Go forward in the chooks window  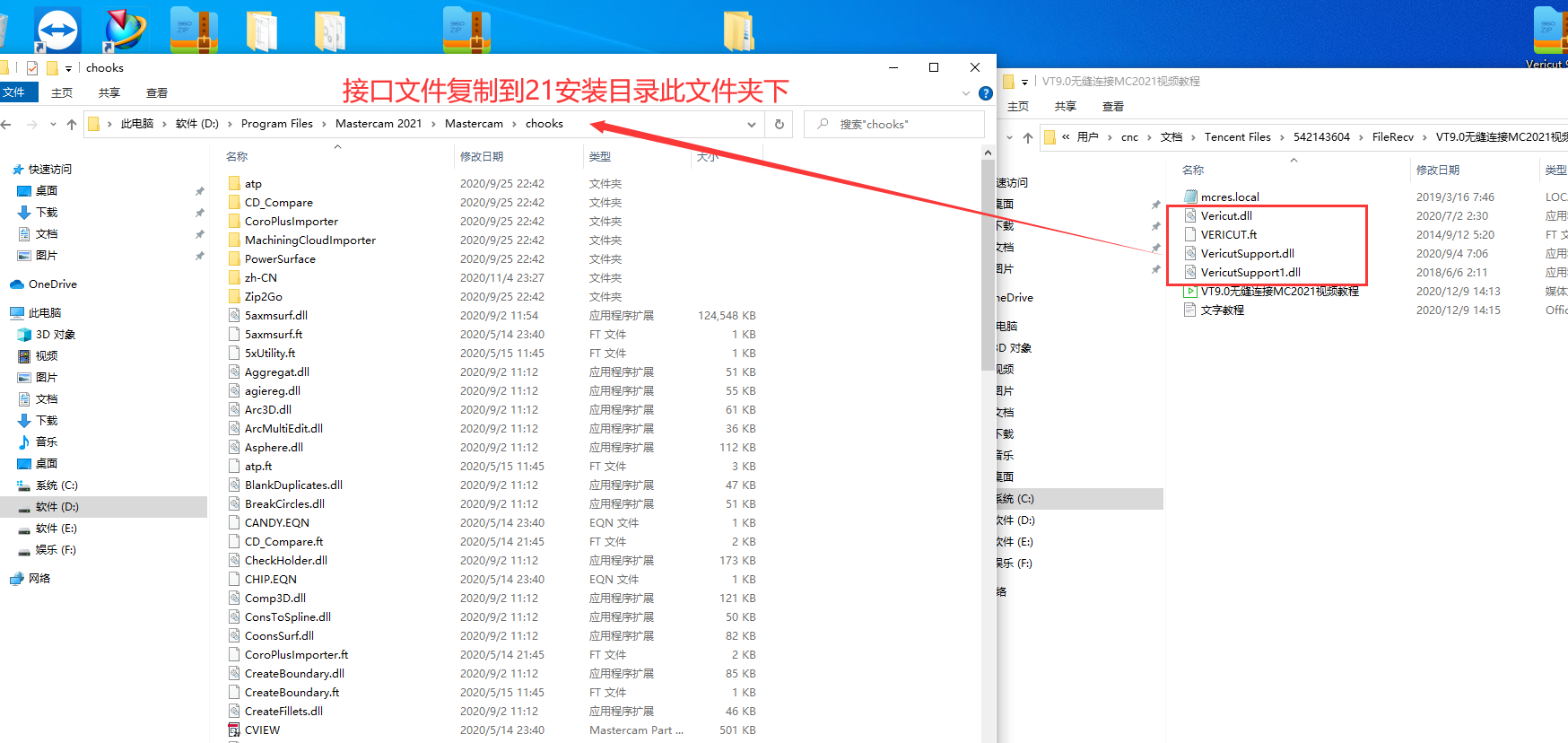32,124
